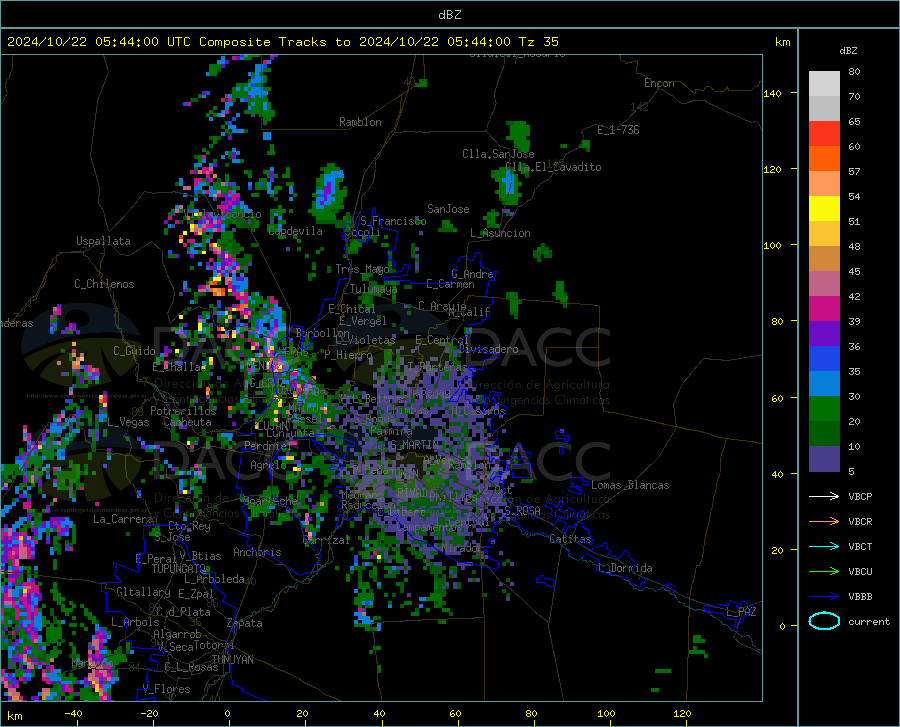
Task: Click the VBCP legend label
Action: 860,496
